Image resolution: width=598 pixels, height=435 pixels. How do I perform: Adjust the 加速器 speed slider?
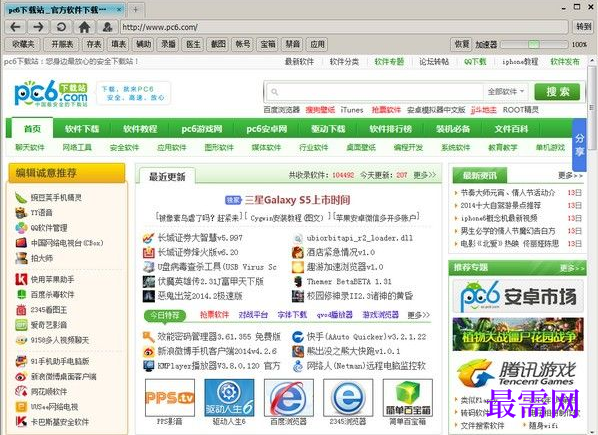tap(534, 45)
